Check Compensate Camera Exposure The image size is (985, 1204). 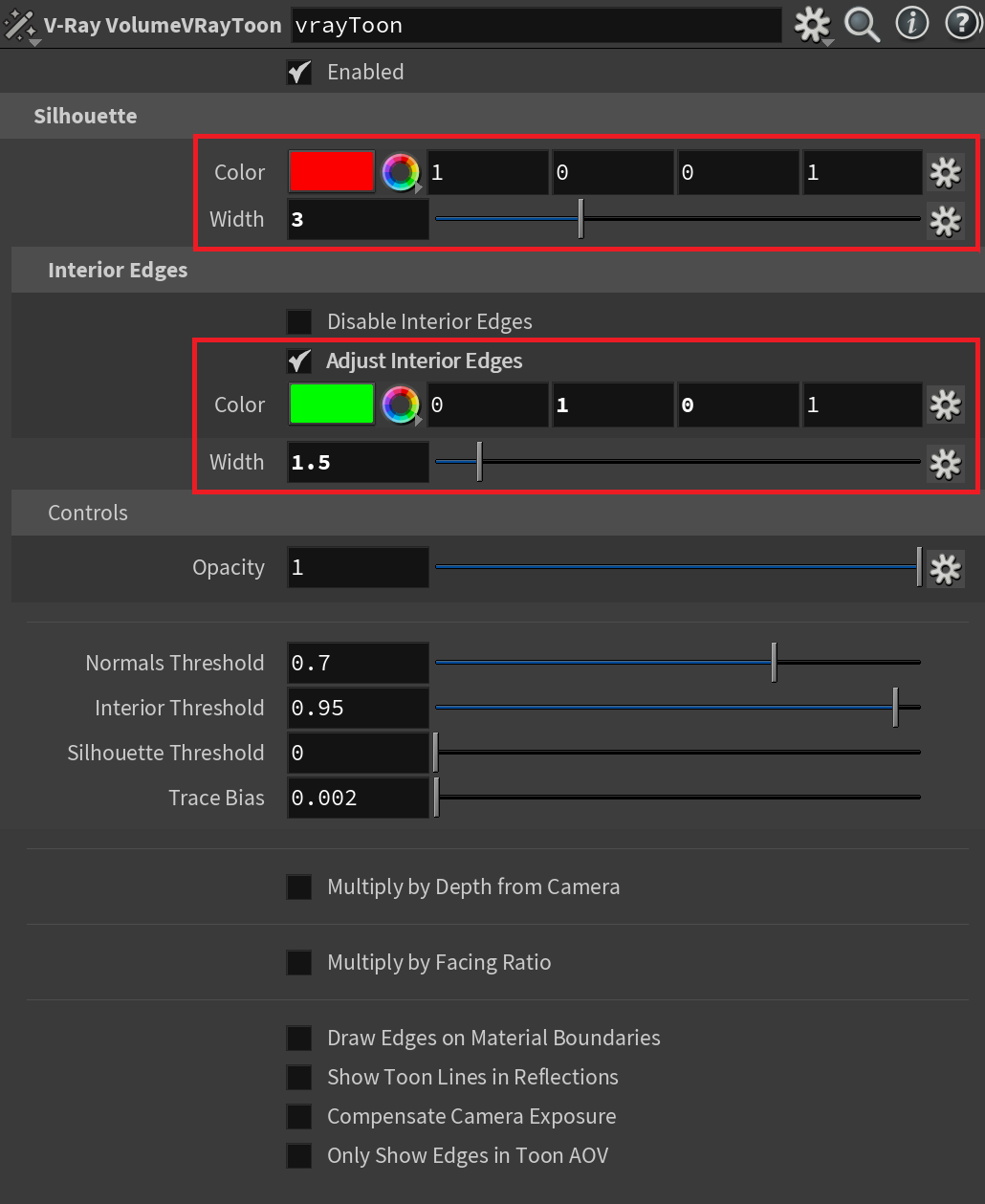(x=299, y=1116)
